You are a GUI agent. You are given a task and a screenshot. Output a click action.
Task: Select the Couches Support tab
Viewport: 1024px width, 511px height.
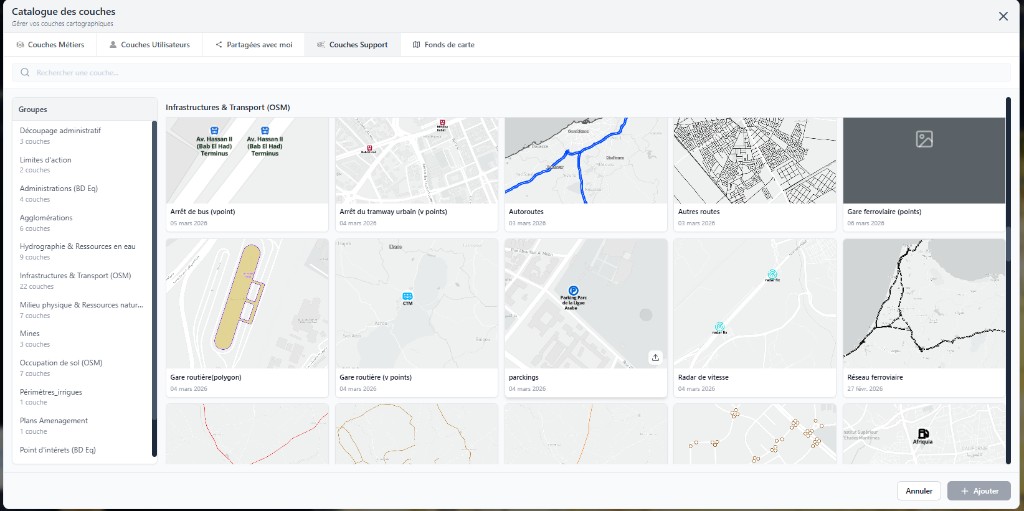pyautogui.click(x=352, y=45)
